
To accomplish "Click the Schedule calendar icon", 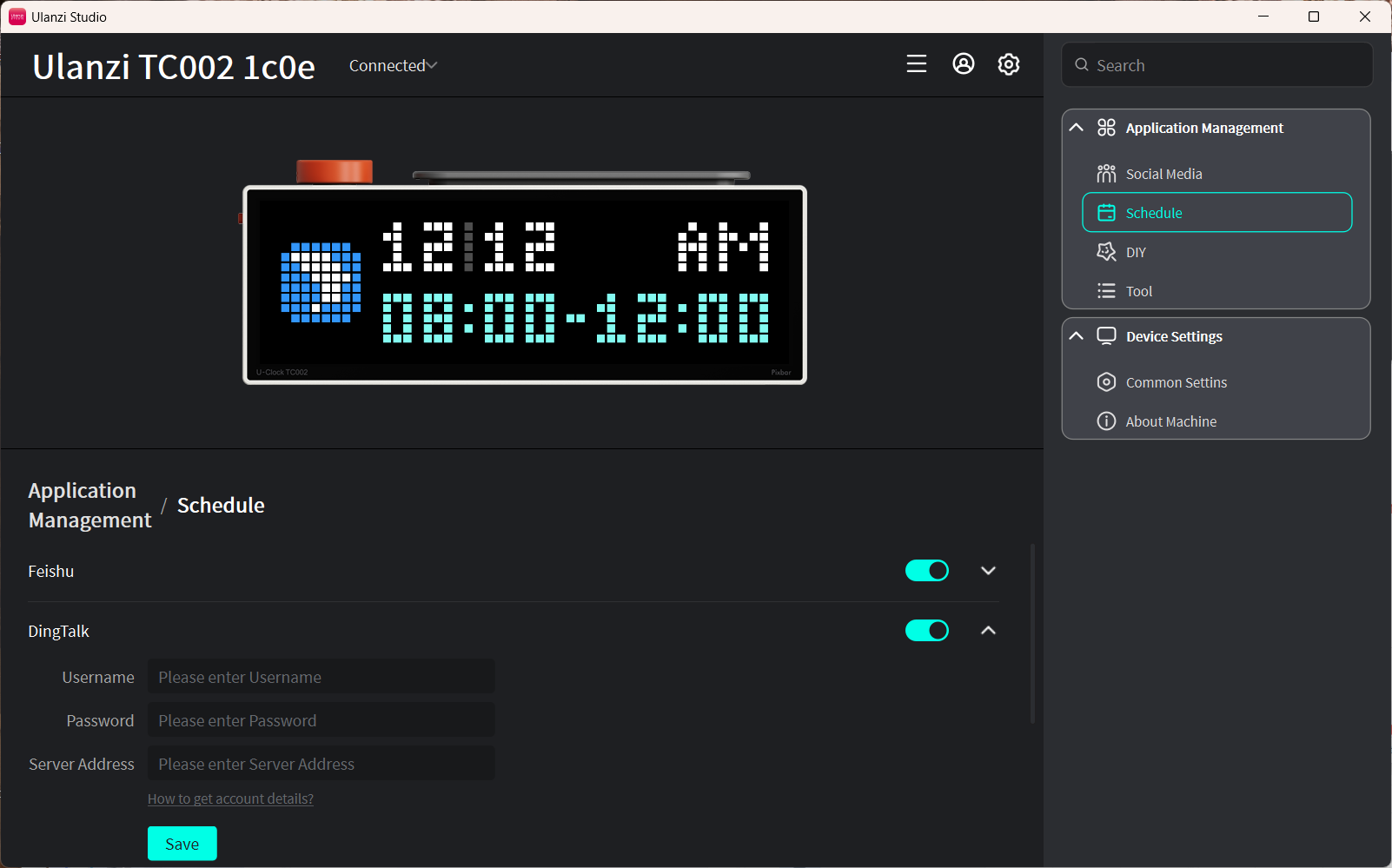I will tap(1106, 213).
